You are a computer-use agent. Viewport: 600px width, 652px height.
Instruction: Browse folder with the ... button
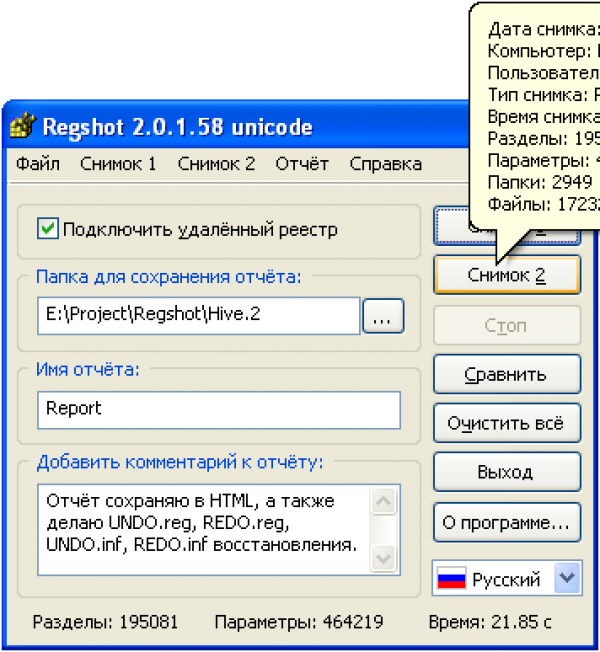click(383, 316)
